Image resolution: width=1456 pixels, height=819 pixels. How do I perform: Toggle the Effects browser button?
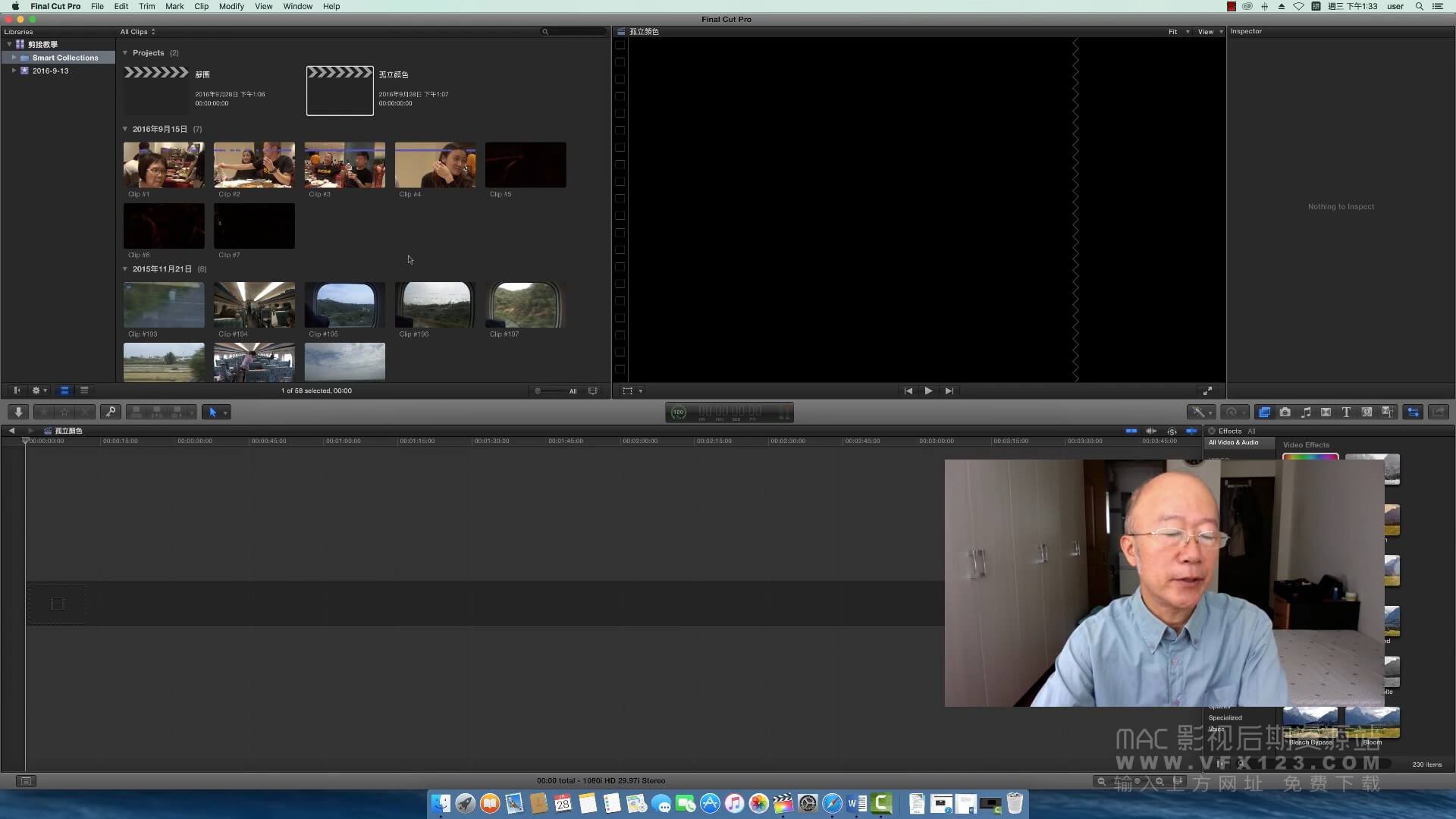[1263, 412]
